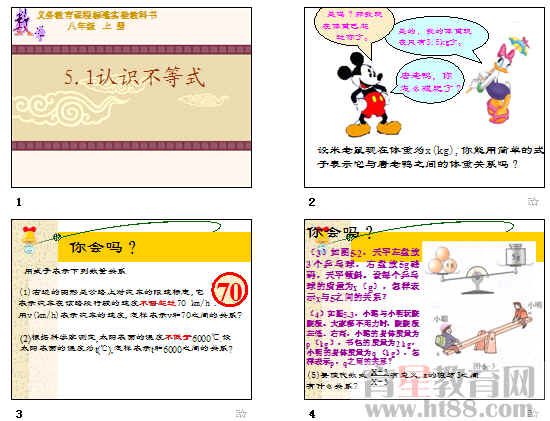
Task: Click the title text 5.1认识不等式
Action: 134,77
